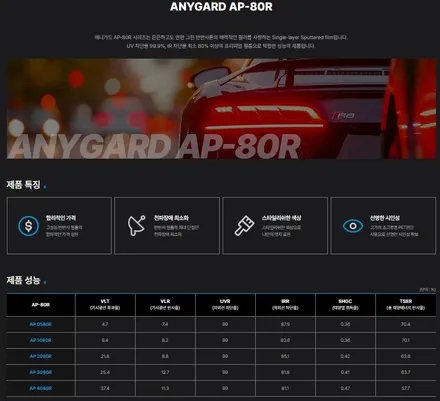Click the ANYGARD AP-80R car banner image
440x401 pixels.
221,109
